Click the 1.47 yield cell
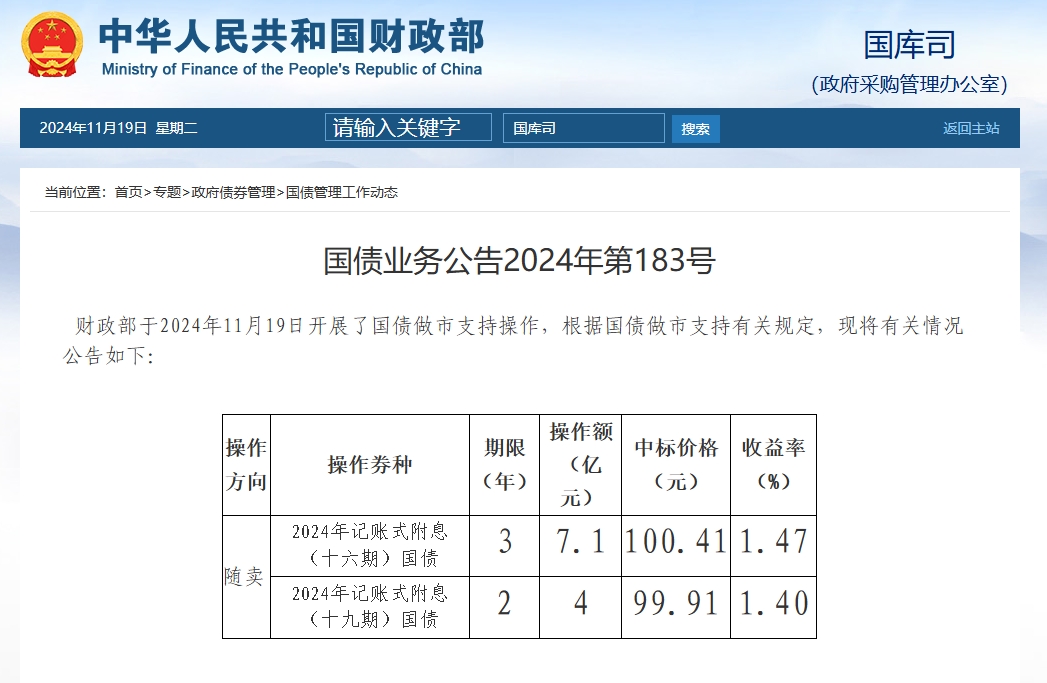 pos(773,545)
